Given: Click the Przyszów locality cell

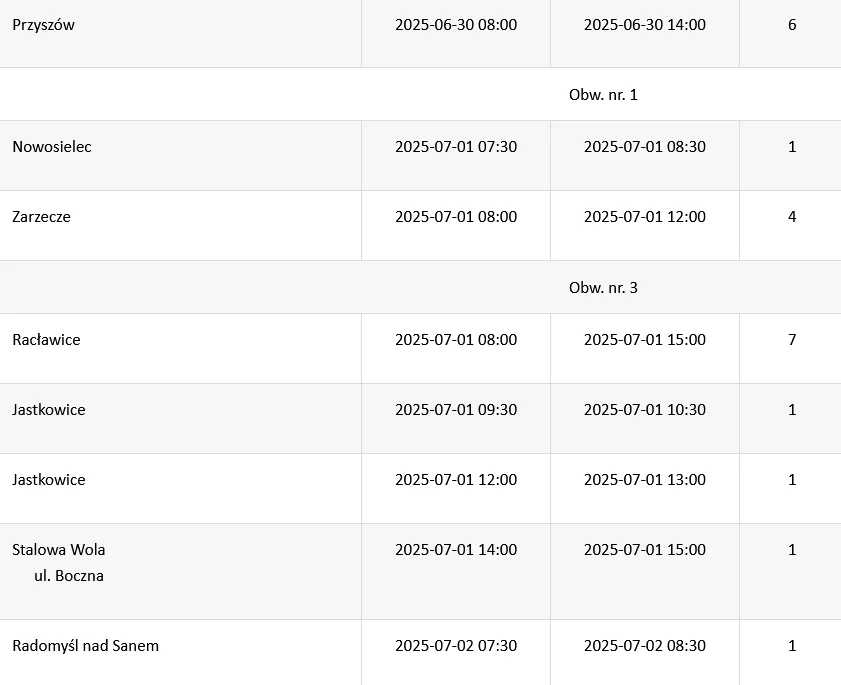Looking at the screenshot, I should pos(44,25).
